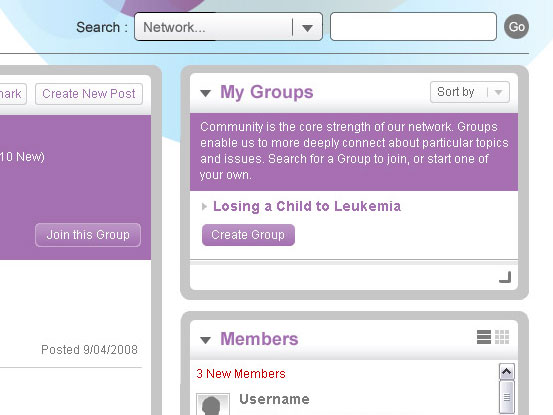The image size is (553, 415).
Task: Click the Create Group button
Action: [248, 235]
